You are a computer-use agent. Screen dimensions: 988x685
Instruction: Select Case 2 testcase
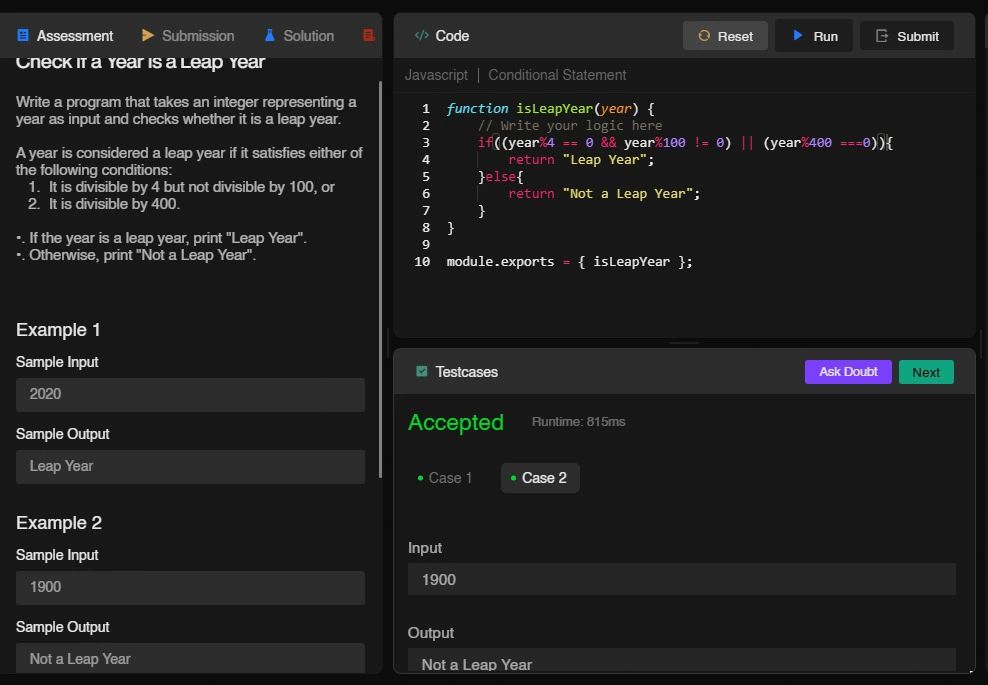[540, 478]
